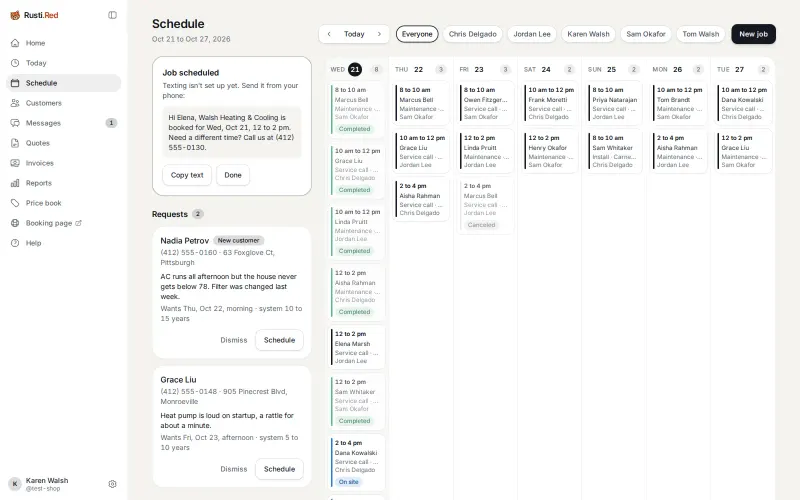
Task: Open the Home menu item
Action: 64,43
